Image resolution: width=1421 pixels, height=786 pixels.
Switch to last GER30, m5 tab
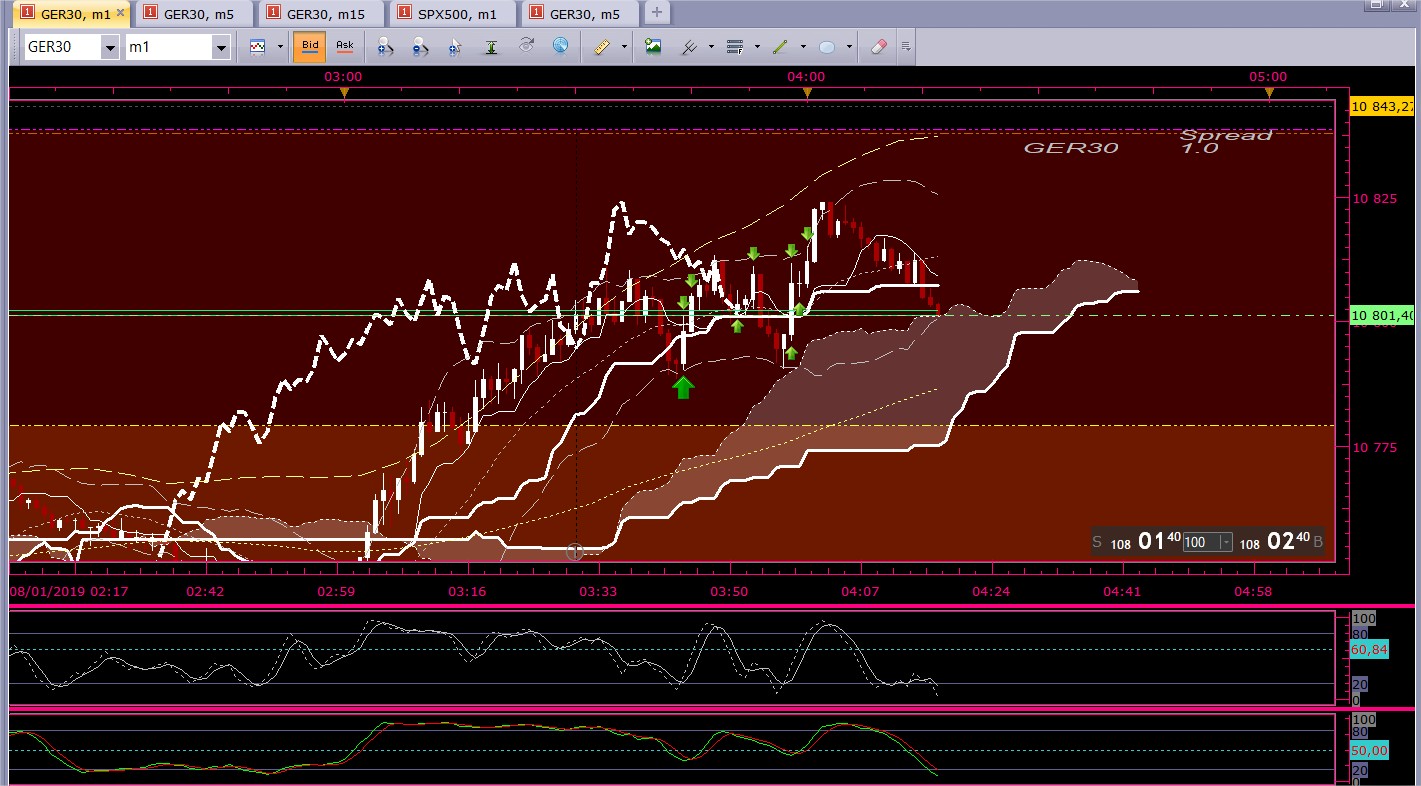click(x=581, y=14)
